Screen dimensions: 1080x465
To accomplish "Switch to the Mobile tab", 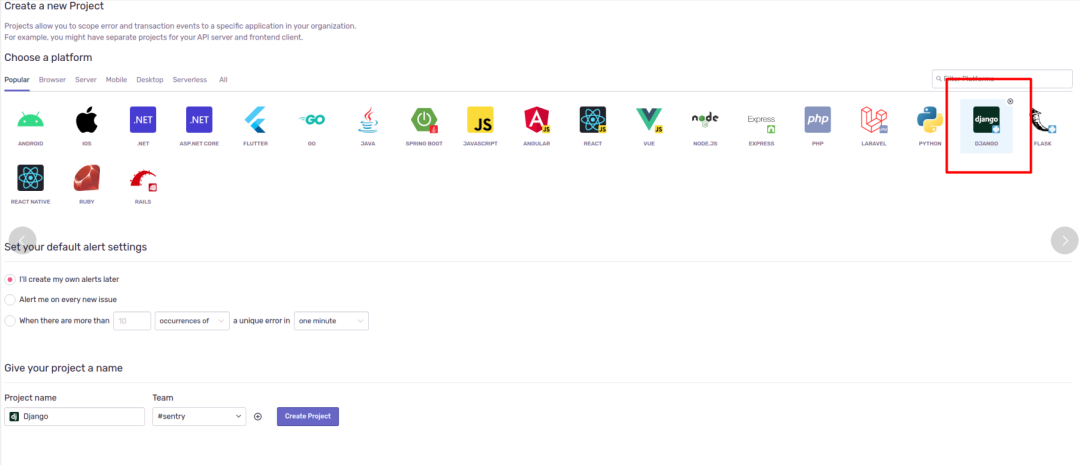I will (116, 80).
